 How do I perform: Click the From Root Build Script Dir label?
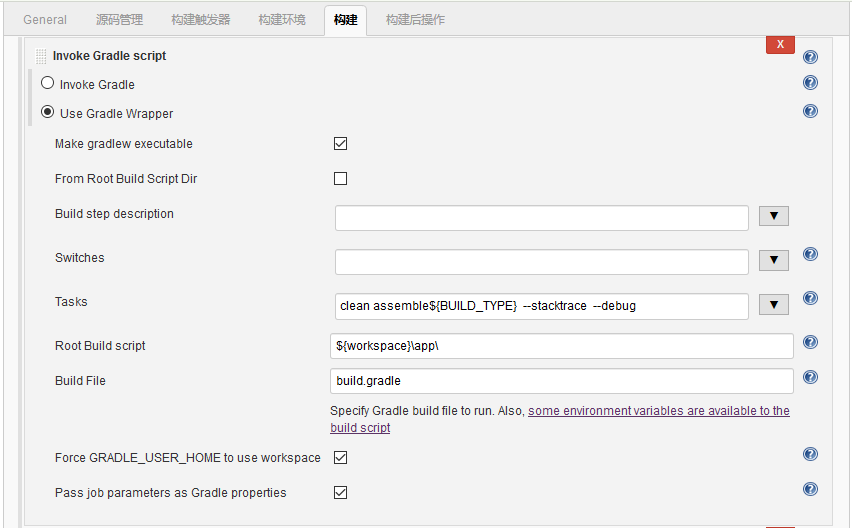pos(126,179)
